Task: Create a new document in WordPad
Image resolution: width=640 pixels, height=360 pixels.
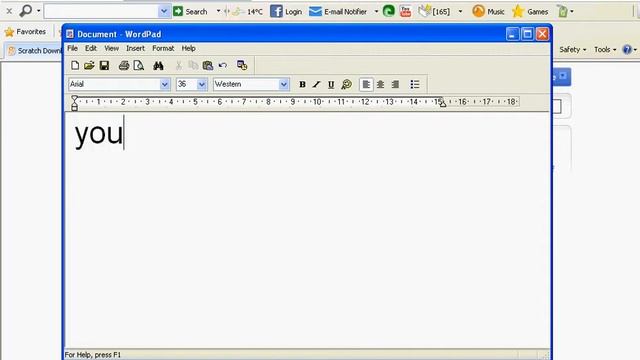Action: pos(75,65)
